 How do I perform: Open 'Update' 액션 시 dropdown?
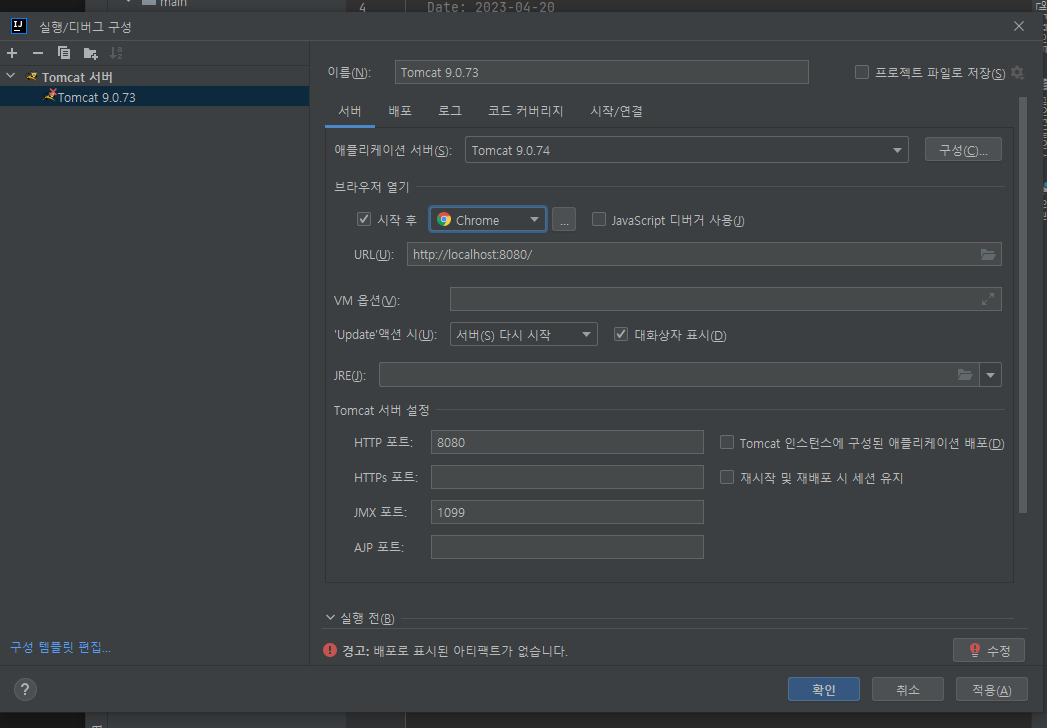tap(524, 335)
